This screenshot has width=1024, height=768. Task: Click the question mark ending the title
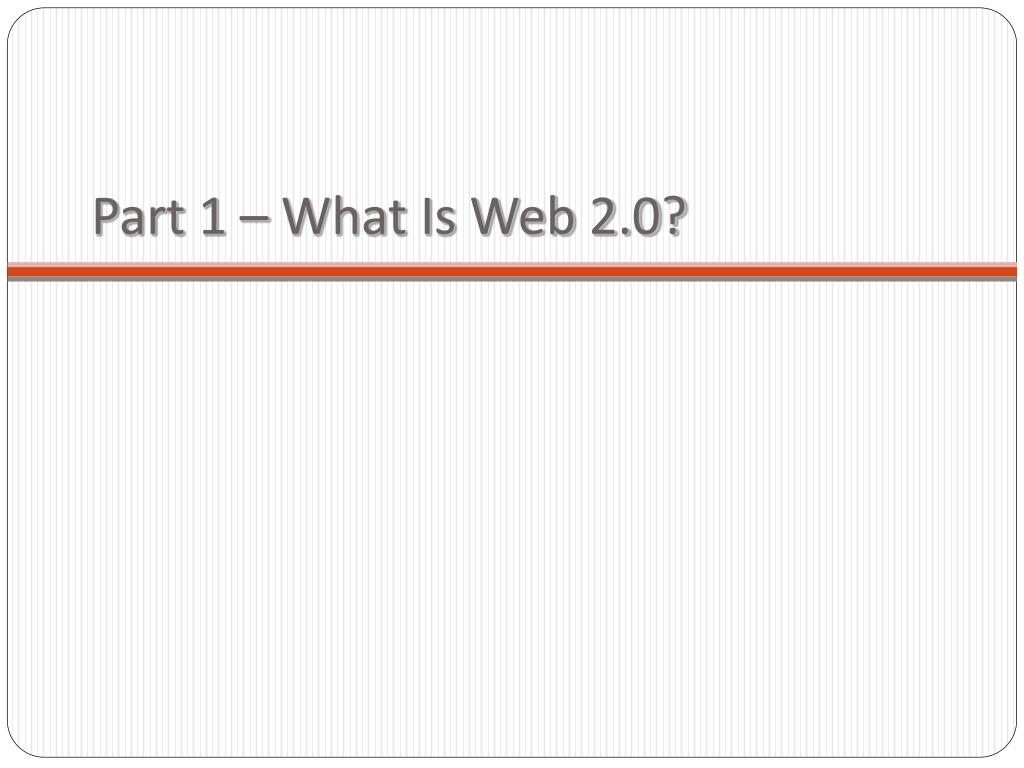[675, 216]
